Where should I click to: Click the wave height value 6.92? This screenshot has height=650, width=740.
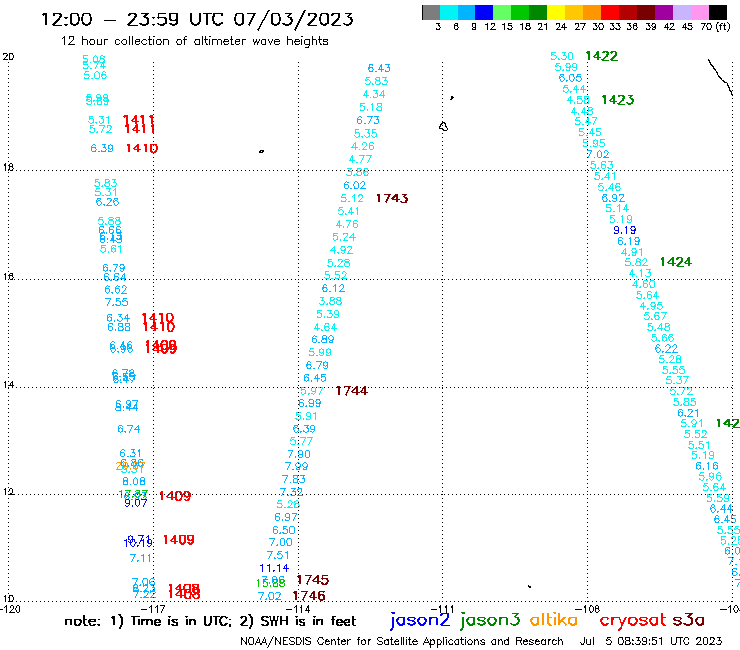[613, 198]
